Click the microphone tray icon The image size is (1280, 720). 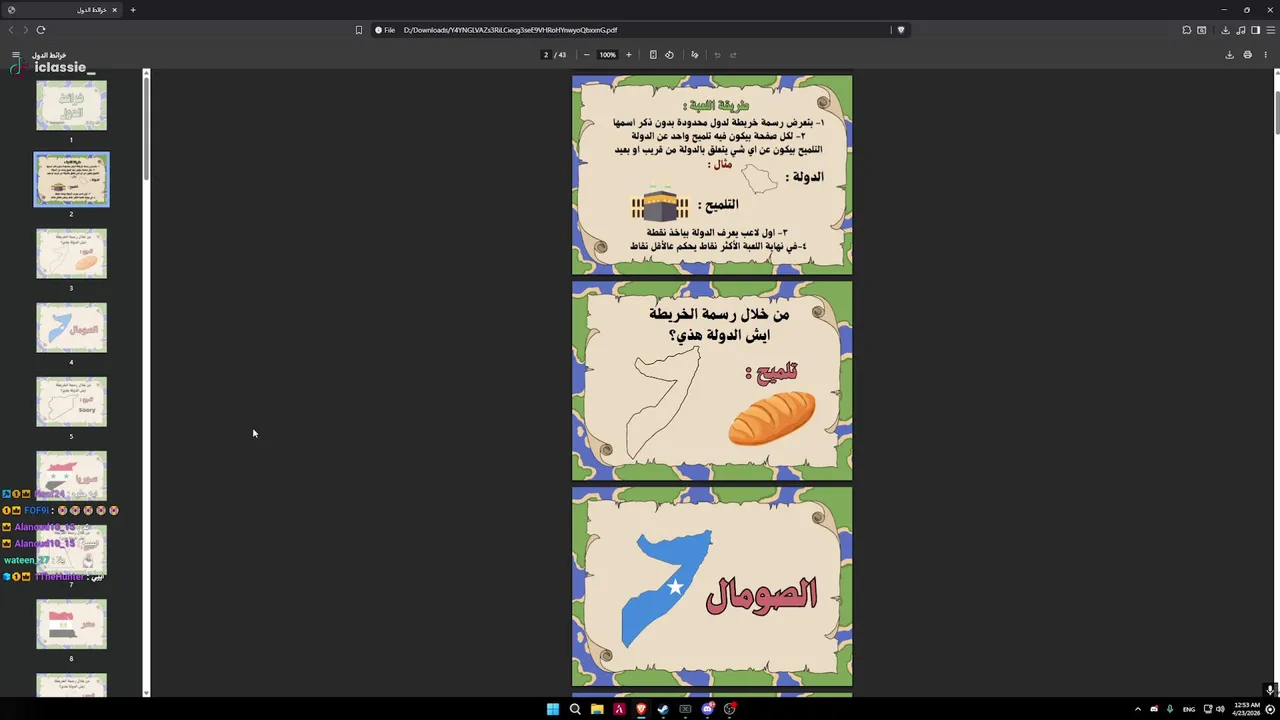tap(1170, 709)
